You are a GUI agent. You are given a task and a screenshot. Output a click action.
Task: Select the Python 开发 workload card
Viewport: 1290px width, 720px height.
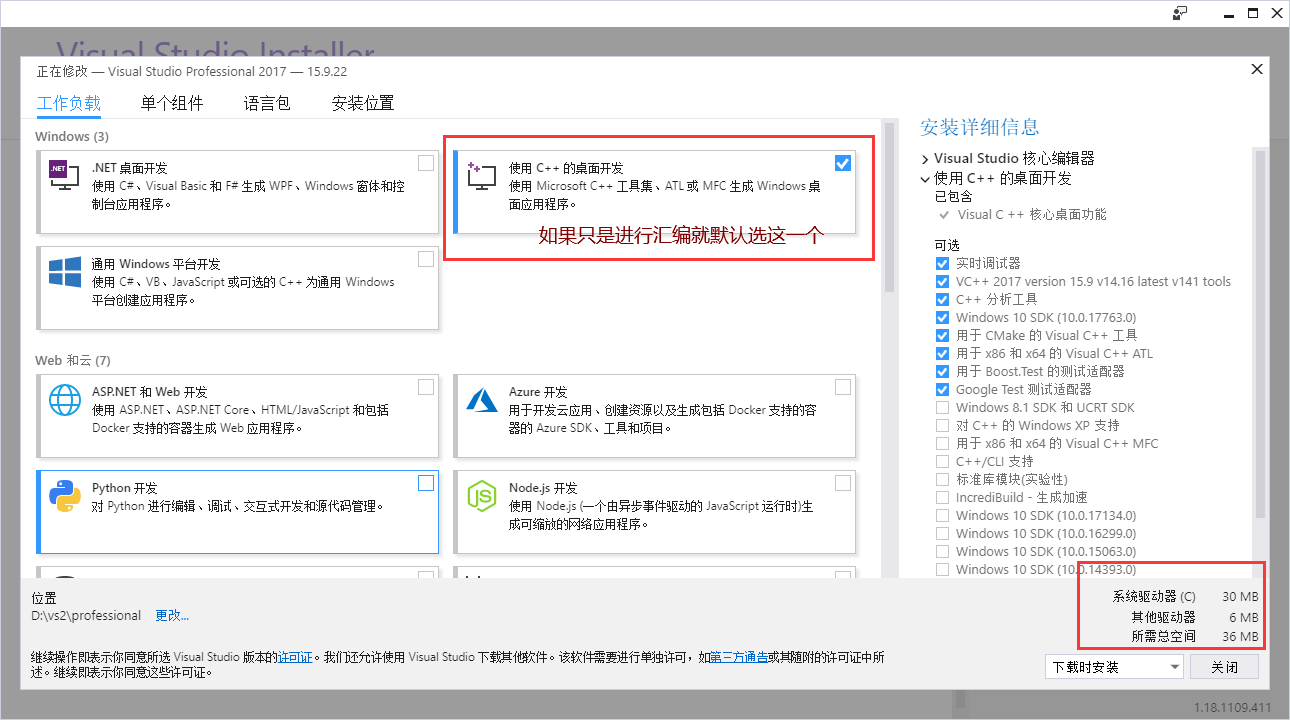238,511
